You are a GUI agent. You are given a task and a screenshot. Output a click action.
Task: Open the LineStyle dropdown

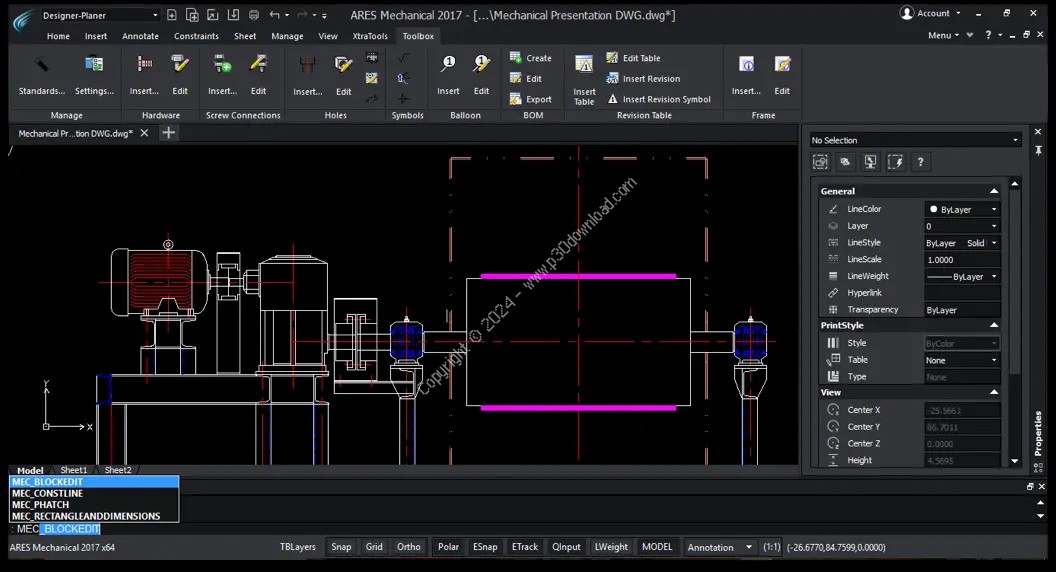pos(962,243)
